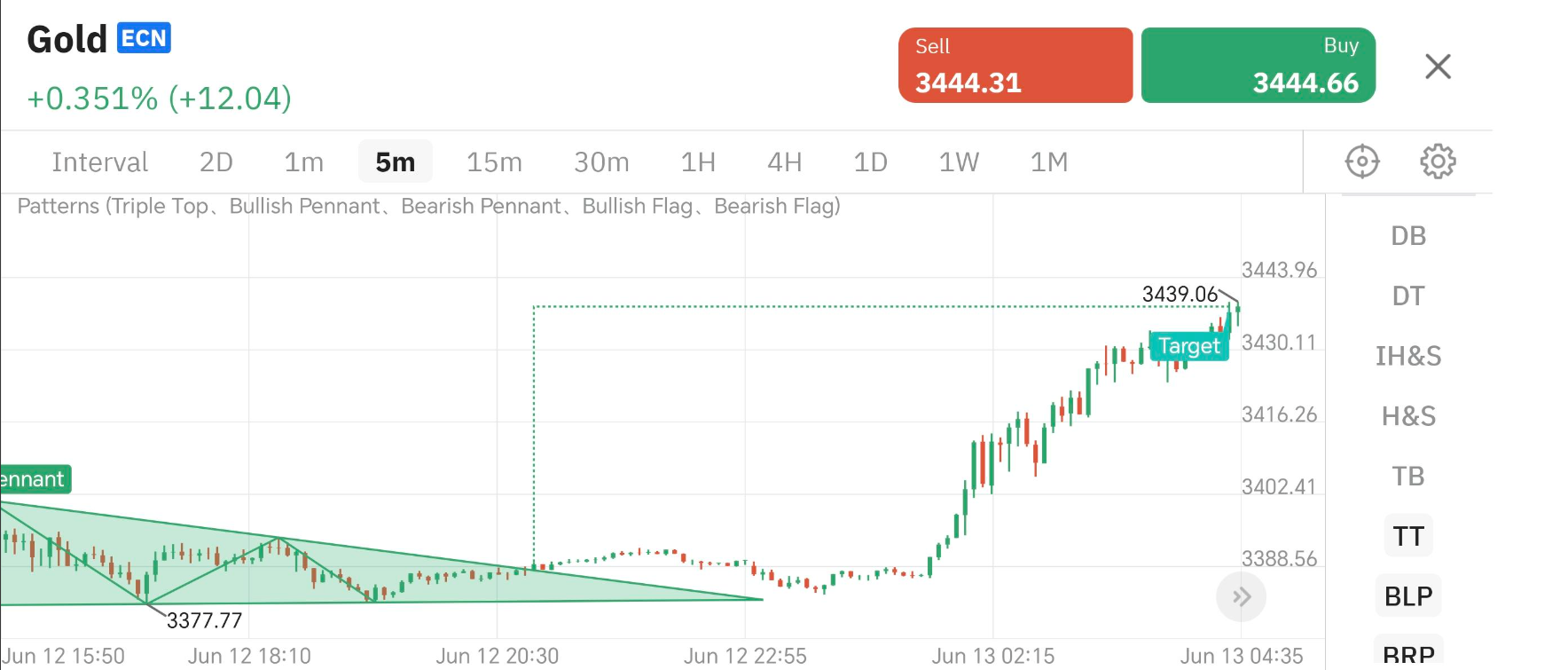
Task: Toggle the TB pattern option
Action: tap(1407, 477)
